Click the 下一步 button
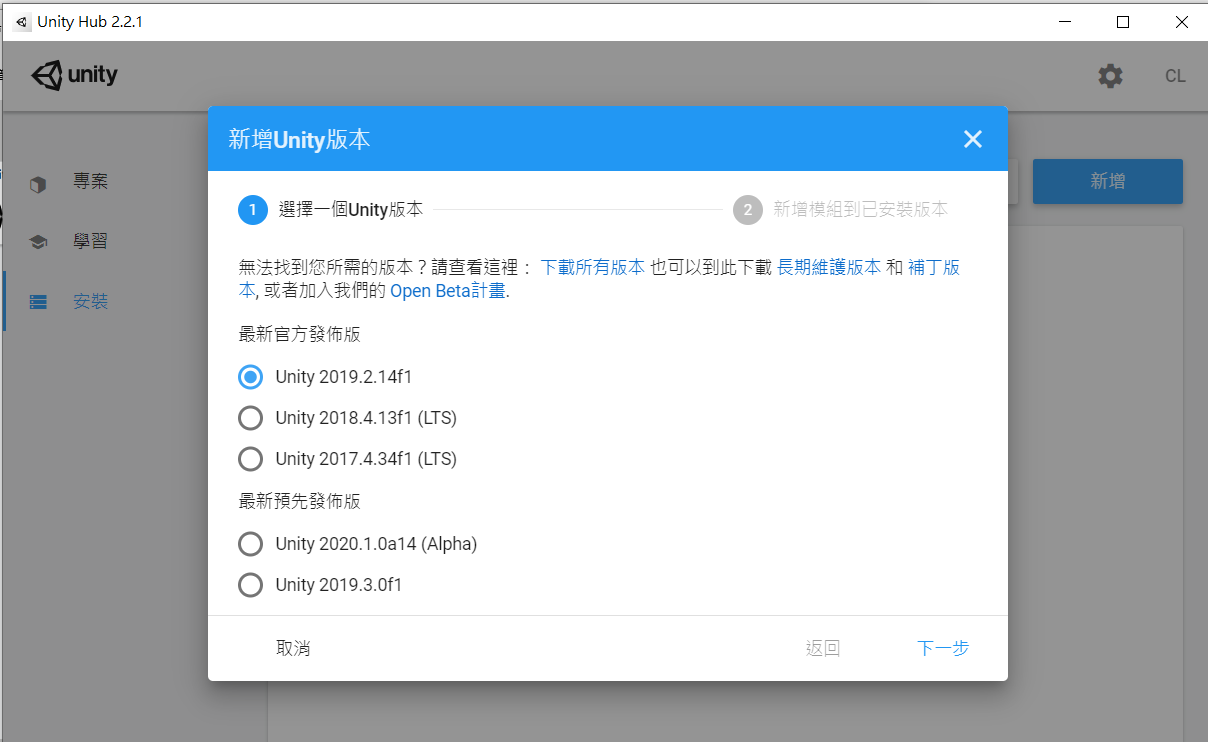1208x742 pixels. pos(943,648)
